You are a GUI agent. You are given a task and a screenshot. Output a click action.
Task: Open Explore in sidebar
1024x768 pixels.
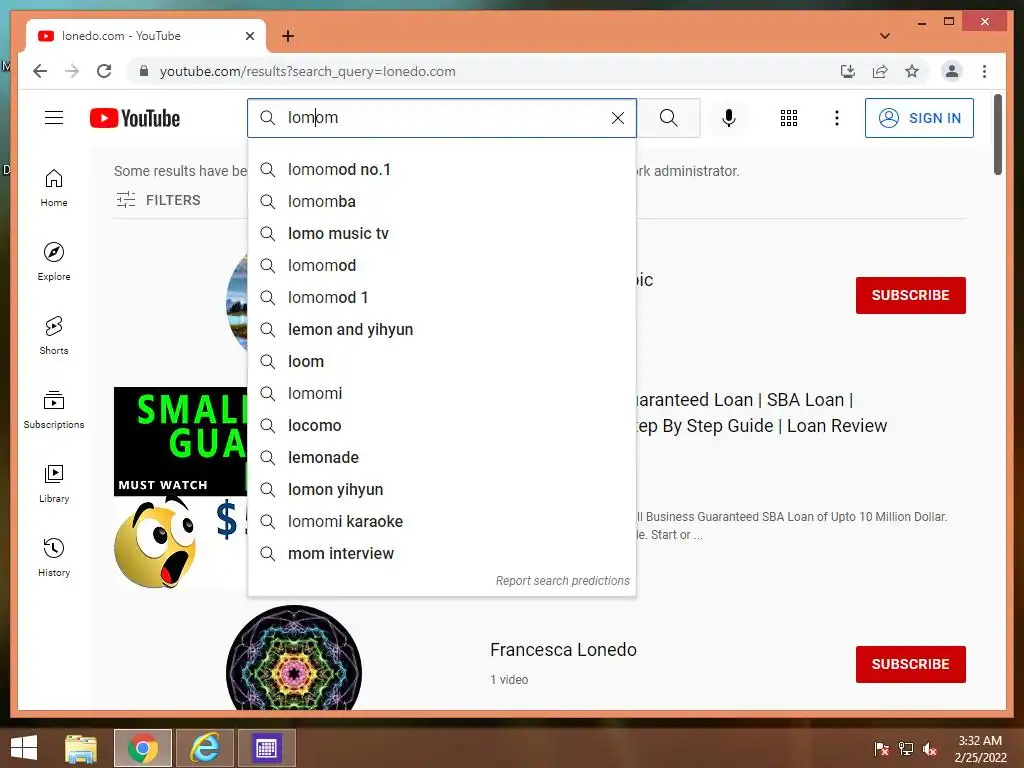click(54, 262)
